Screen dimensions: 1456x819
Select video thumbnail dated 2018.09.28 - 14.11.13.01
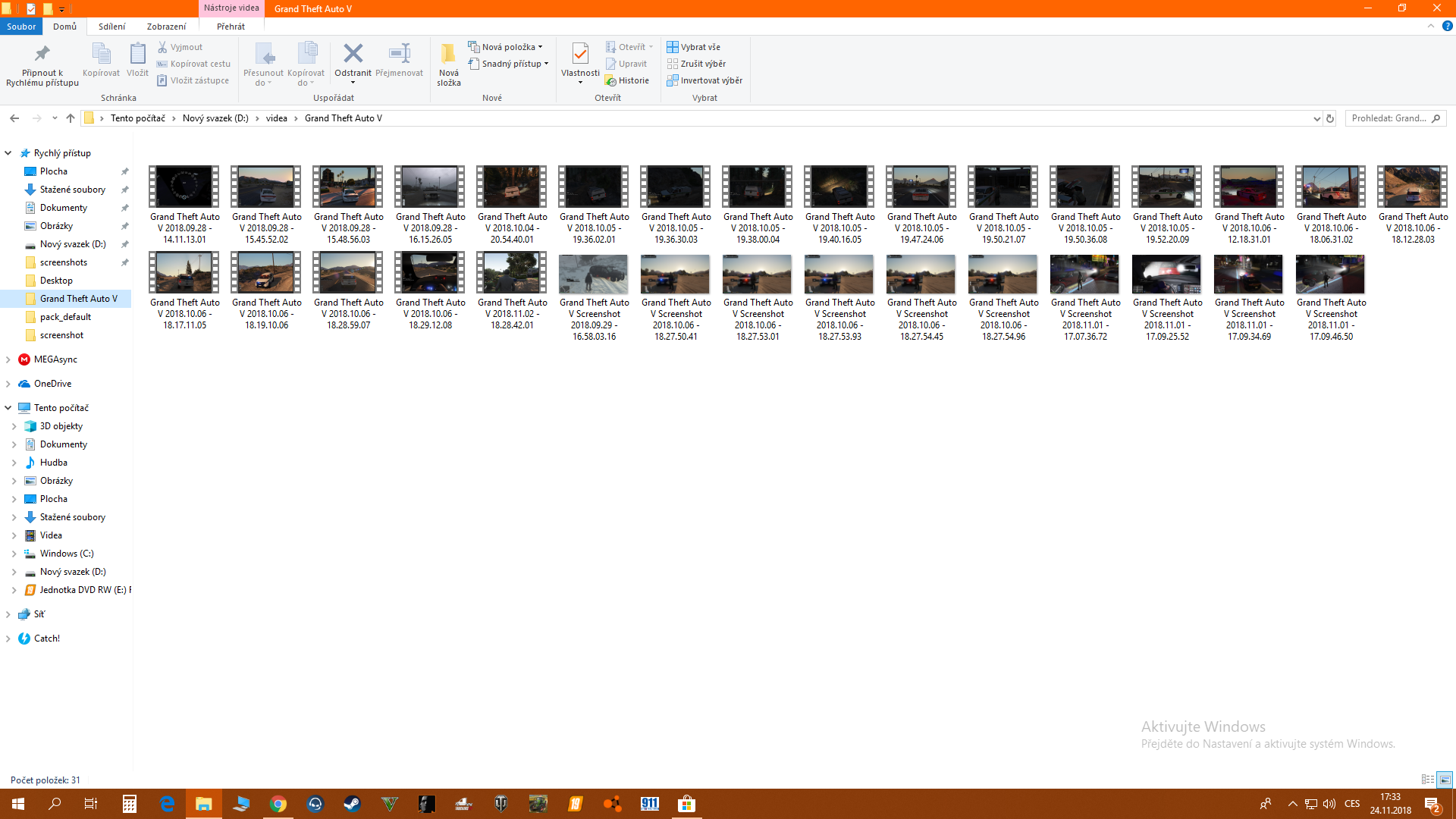click(x=184, y=187)
